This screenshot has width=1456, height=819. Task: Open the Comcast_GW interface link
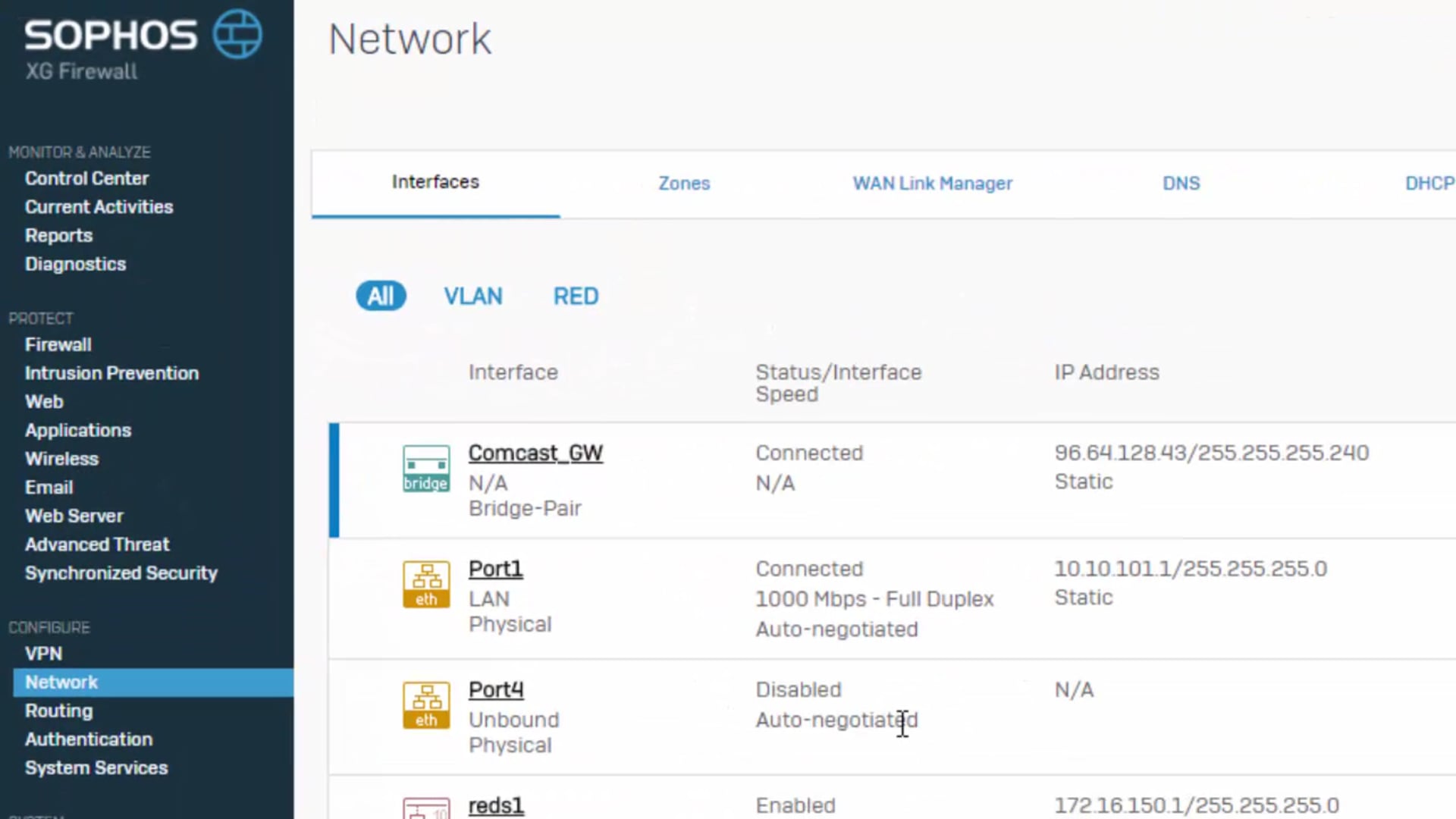point(535,453)
